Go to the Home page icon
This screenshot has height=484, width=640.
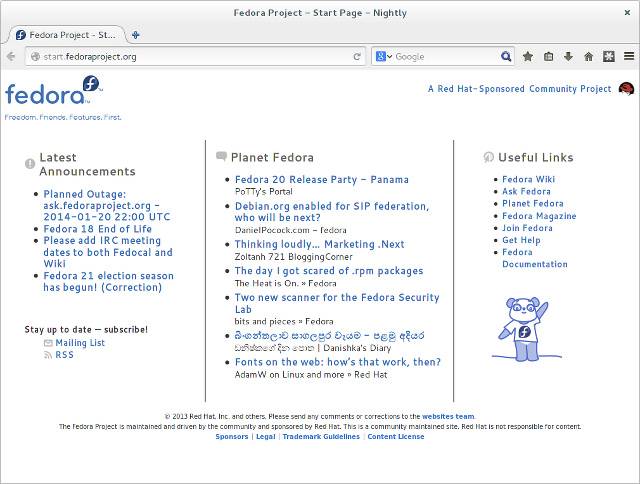[x=588, y=56]
